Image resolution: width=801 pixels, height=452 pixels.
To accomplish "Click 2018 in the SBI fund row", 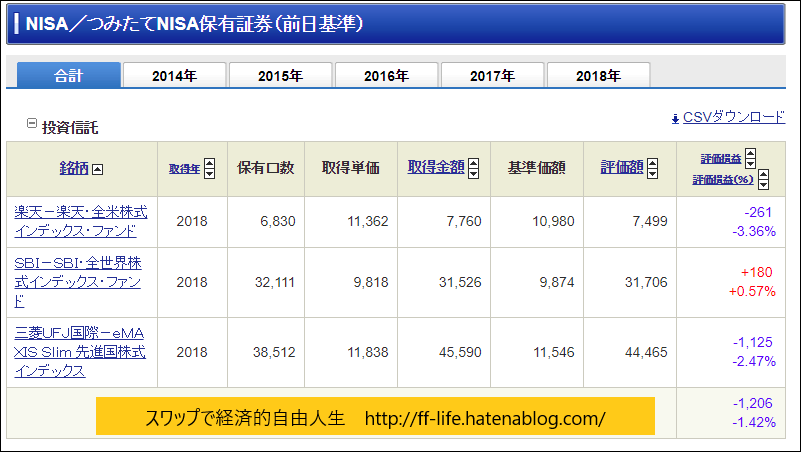I will point(192,282).
